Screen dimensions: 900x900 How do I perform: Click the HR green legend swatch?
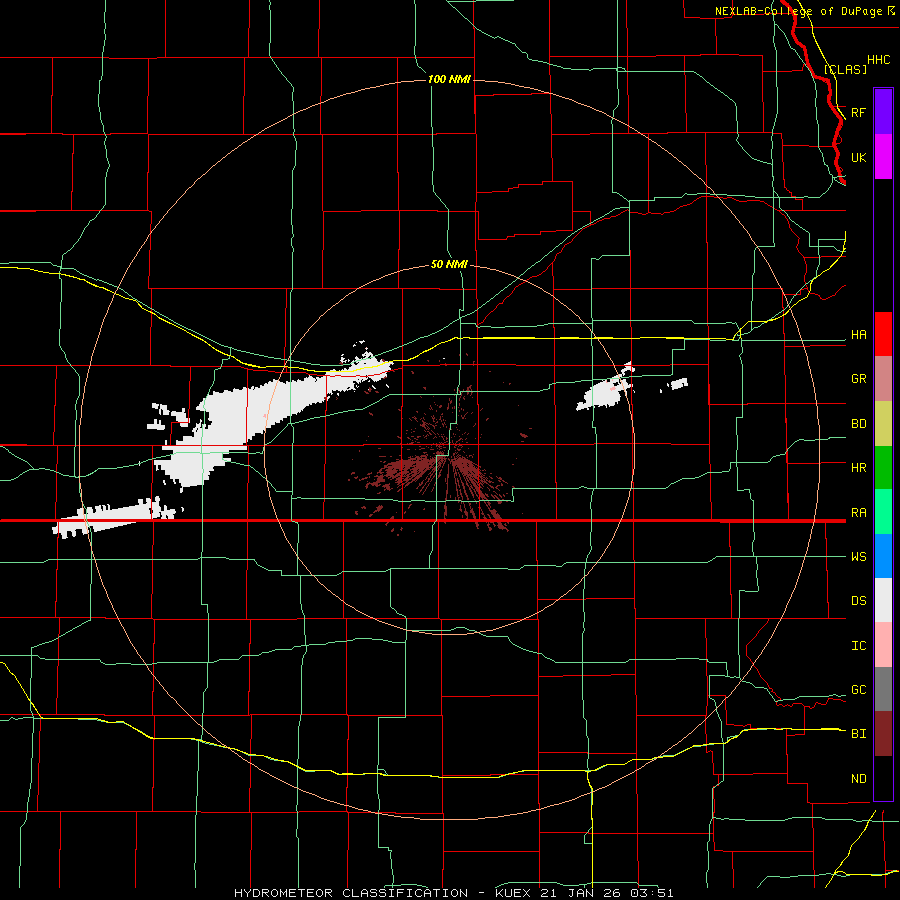tap(883, 468)
